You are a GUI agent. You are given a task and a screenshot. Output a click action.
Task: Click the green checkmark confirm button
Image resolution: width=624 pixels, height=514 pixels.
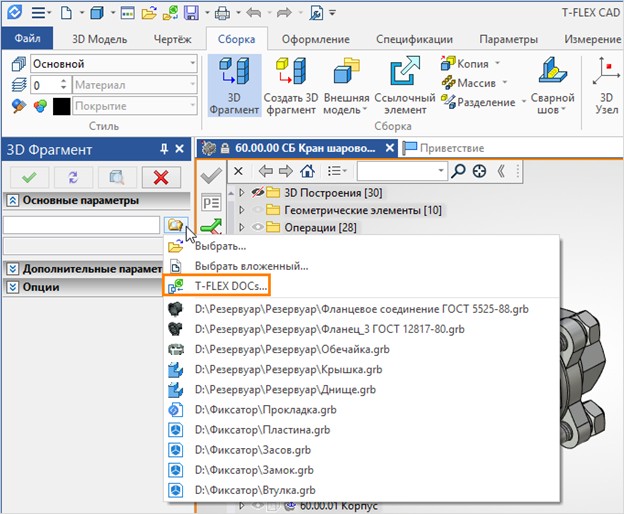(x=29, y=177)
